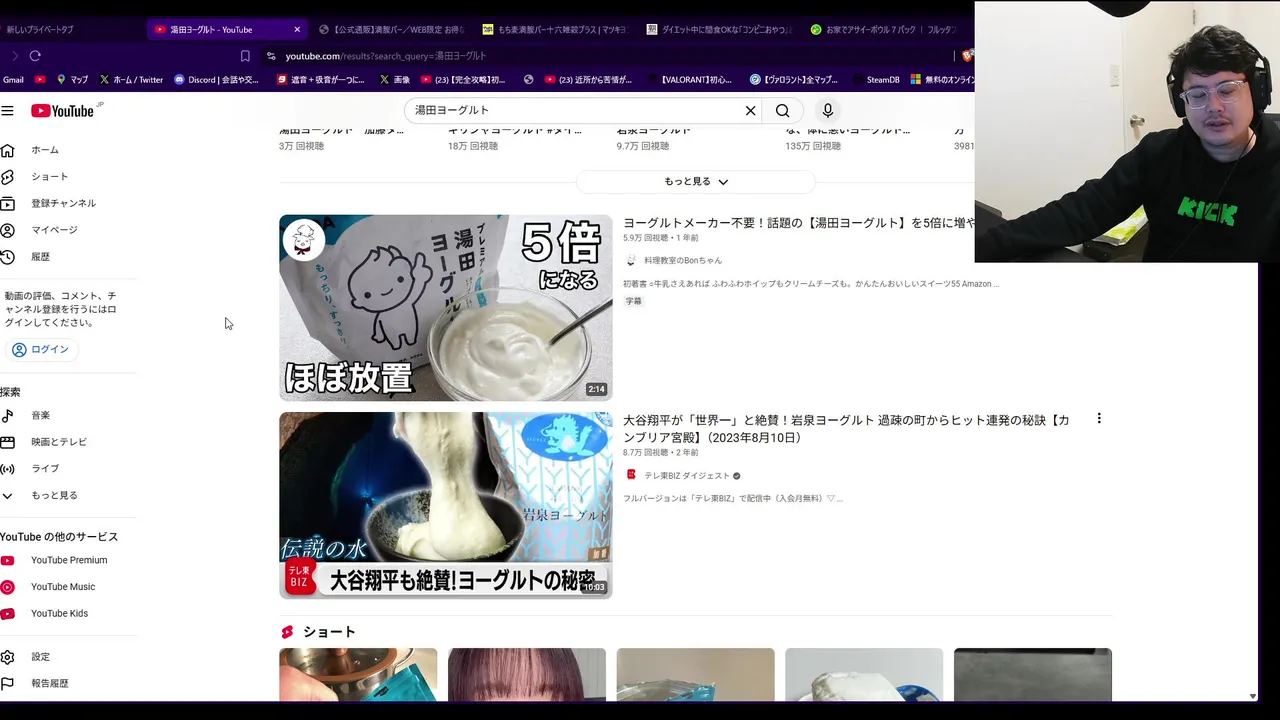This screenshot has height=720, width=1280.
Task: Open the YouTube hamburger guide menu
Action: click(x=7, y=111)
